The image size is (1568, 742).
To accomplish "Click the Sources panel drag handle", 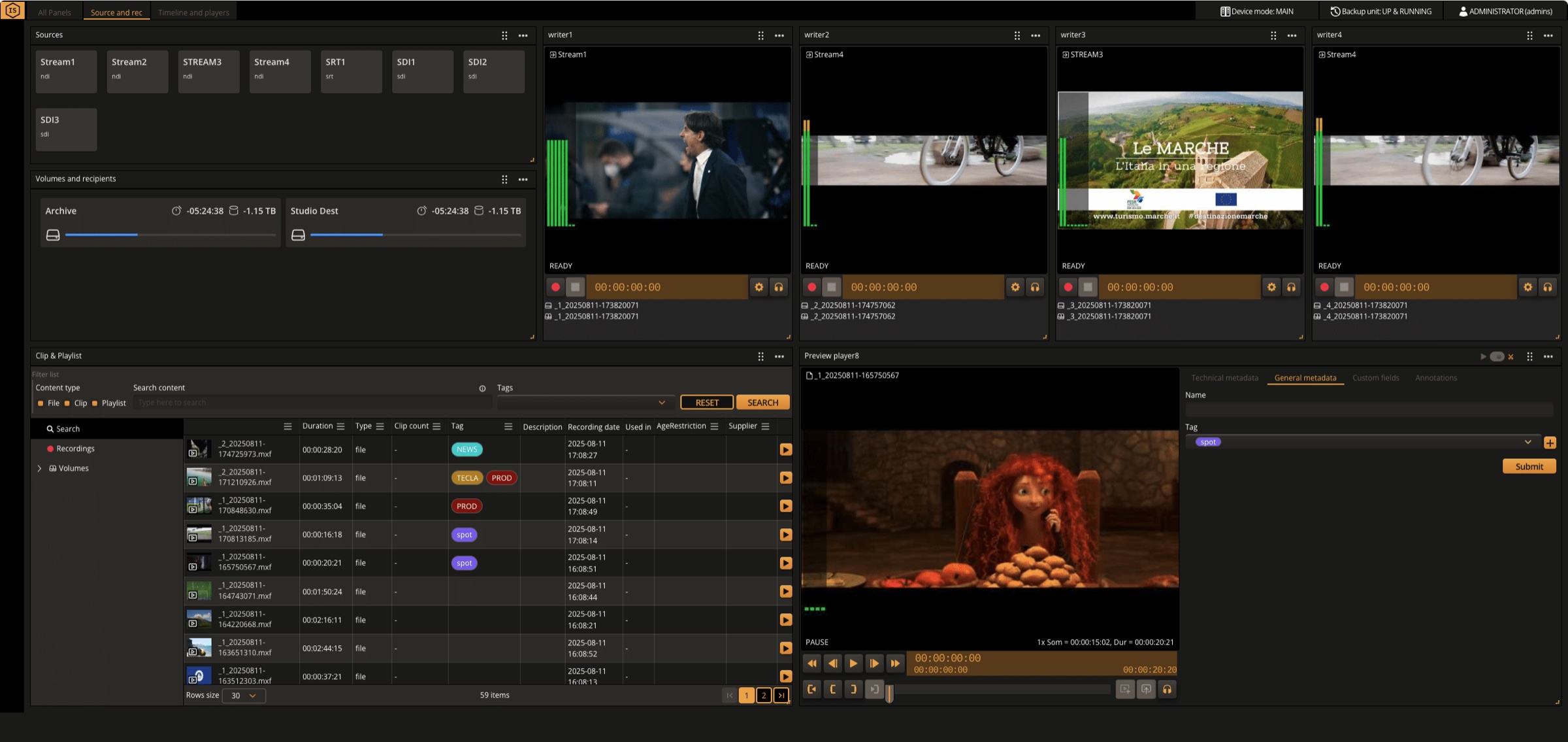I will click(504, 35).
